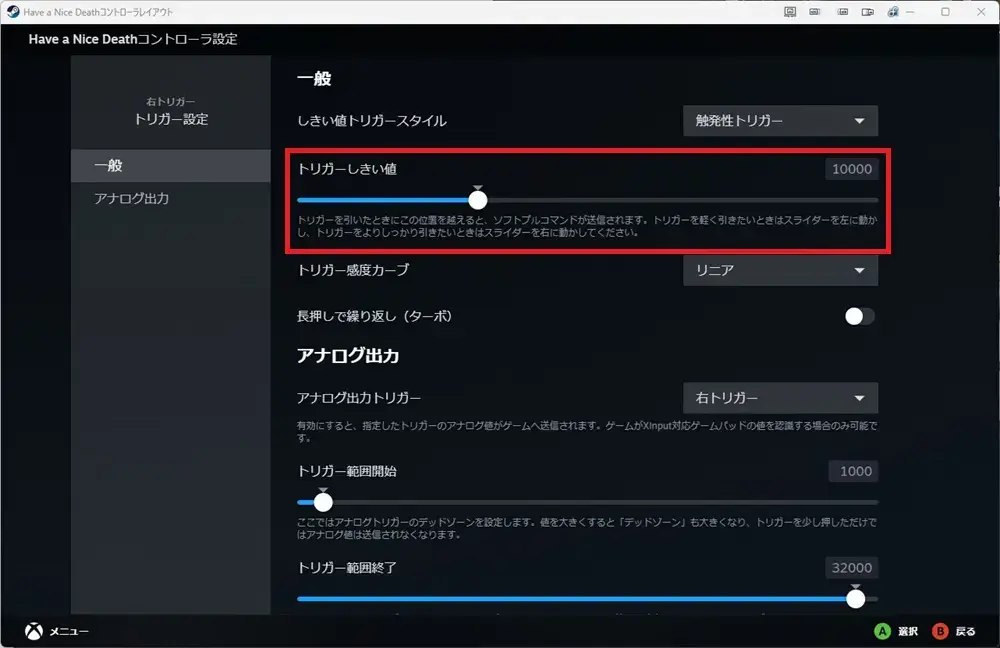Close the Have a Nice Death layout window

[981, 11]
